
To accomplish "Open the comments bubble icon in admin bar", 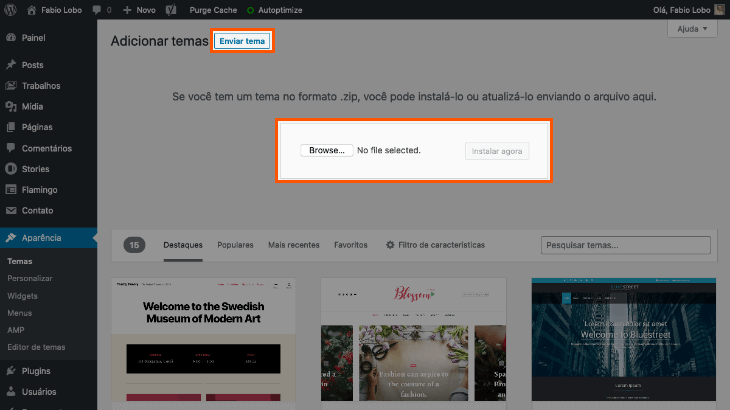I will pyautogui.click(x=96, y=10).
